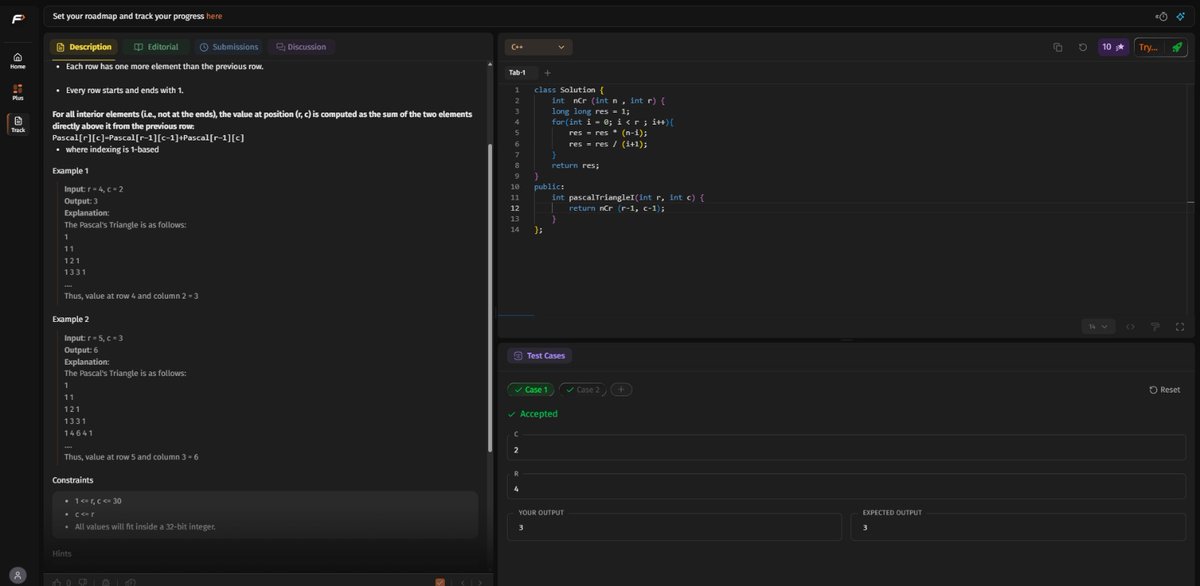The image size is (1200, 586).
Task: Open Track in the sidebar
Action: click(18, 125)
